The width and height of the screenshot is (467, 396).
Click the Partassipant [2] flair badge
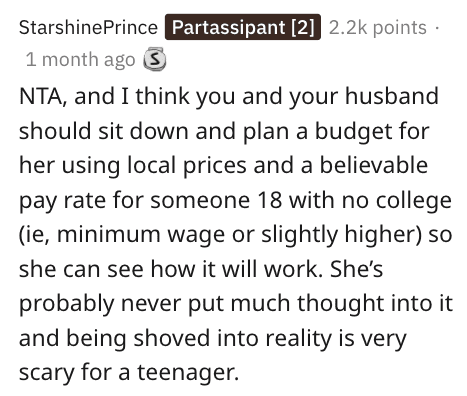[x=243, y=27]
